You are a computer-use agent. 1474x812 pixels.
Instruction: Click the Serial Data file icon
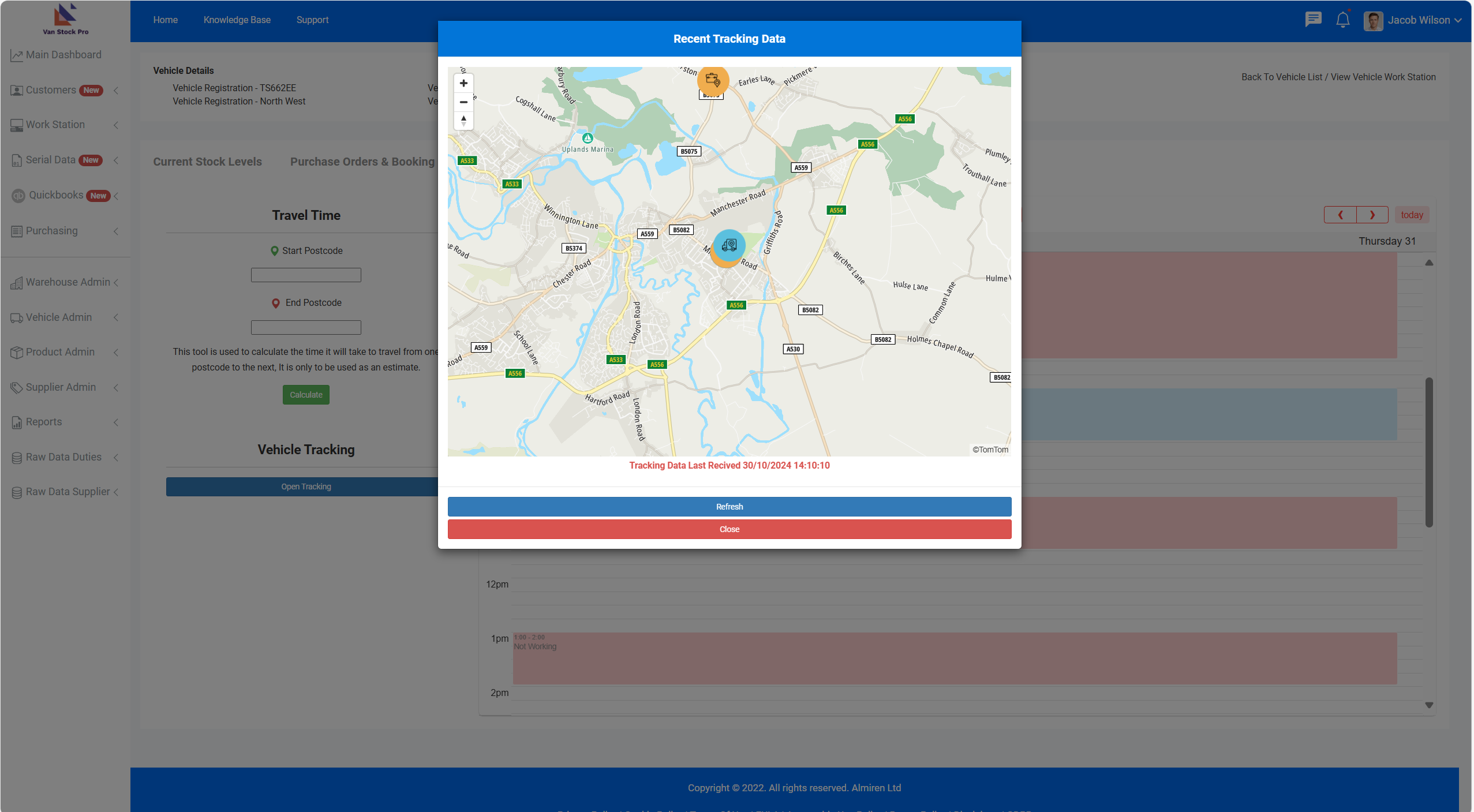coord(17,160)
